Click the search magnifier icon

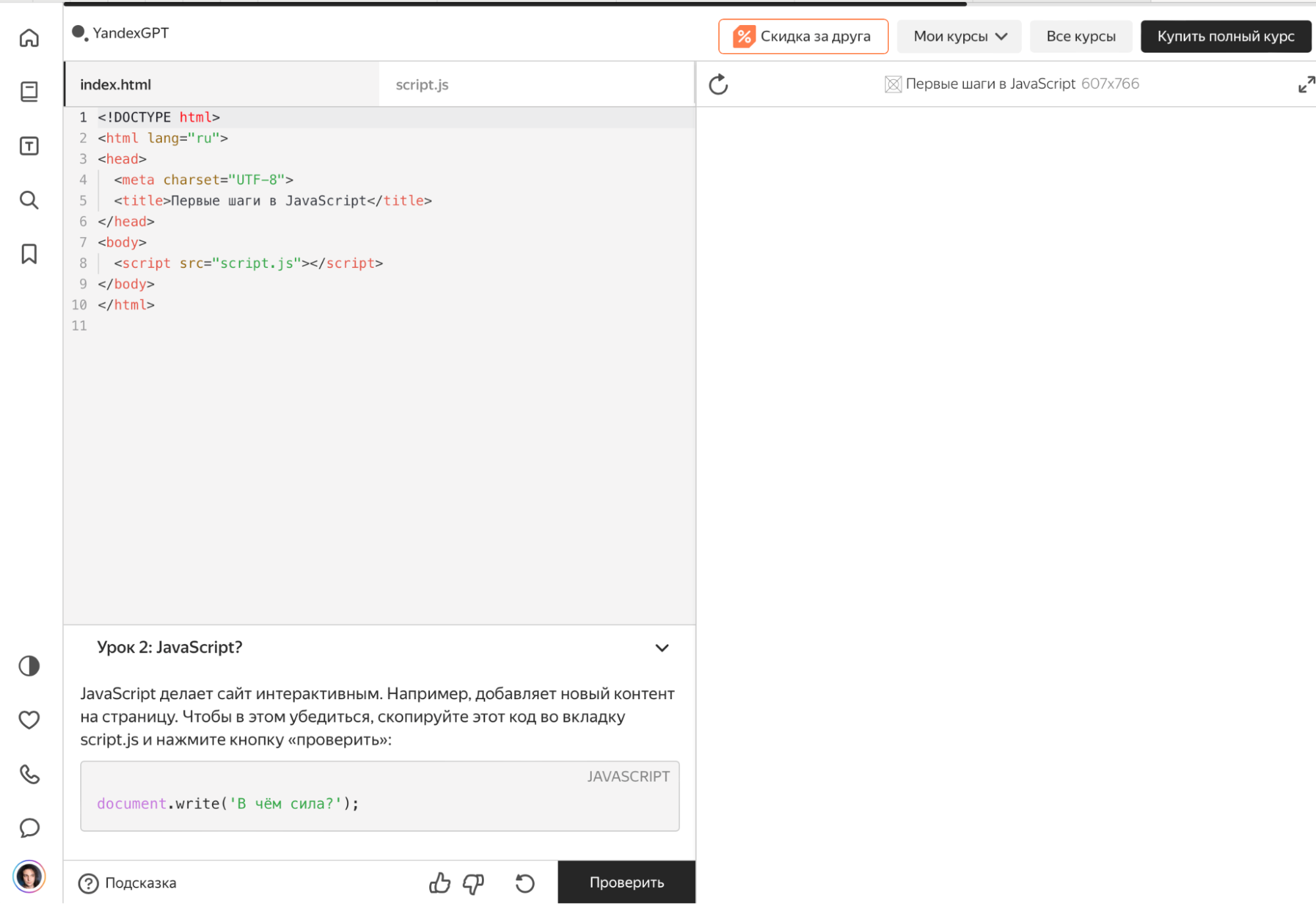(x=29, y=200)
